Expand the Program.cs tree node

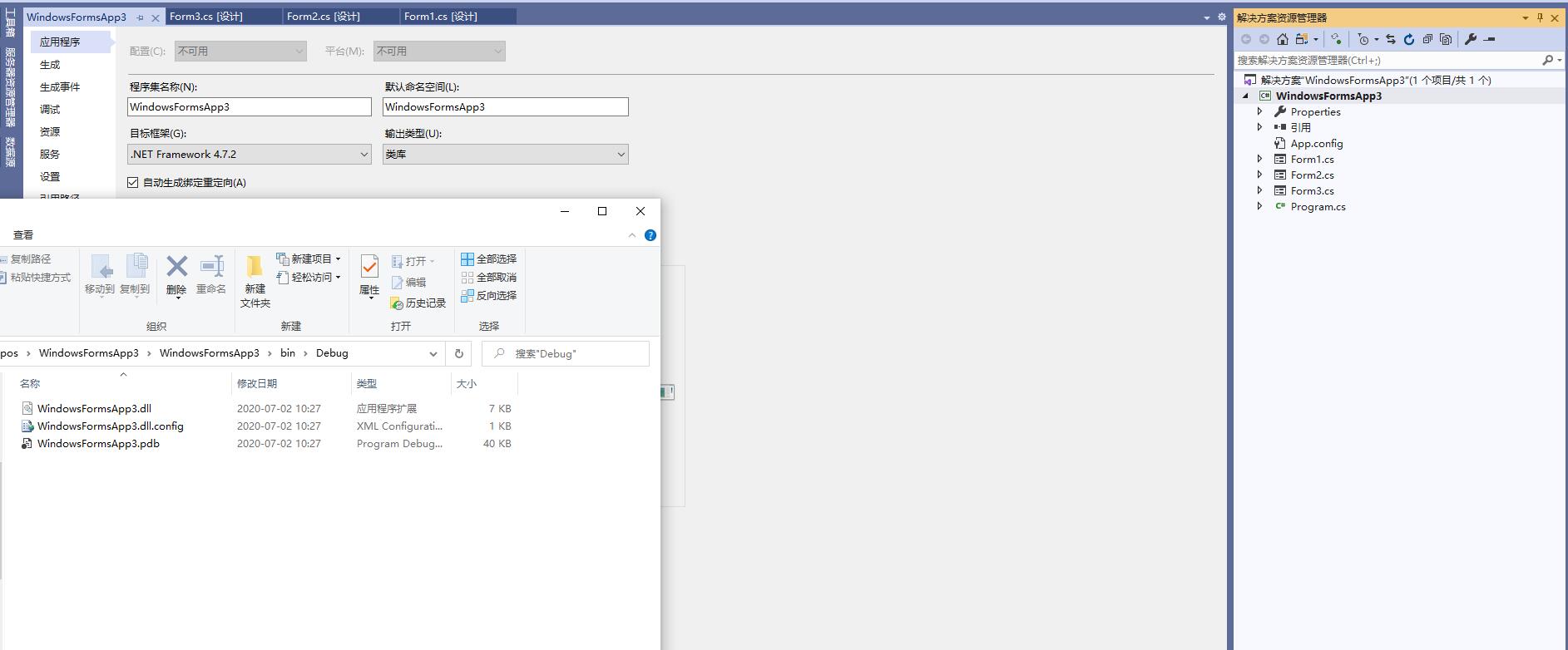[x=1259, y=206]
